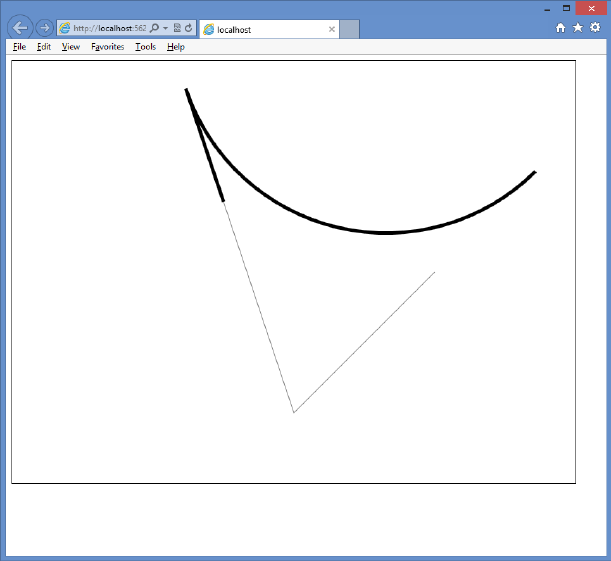
Task: Open the Help menu
Action: point(176,47)
